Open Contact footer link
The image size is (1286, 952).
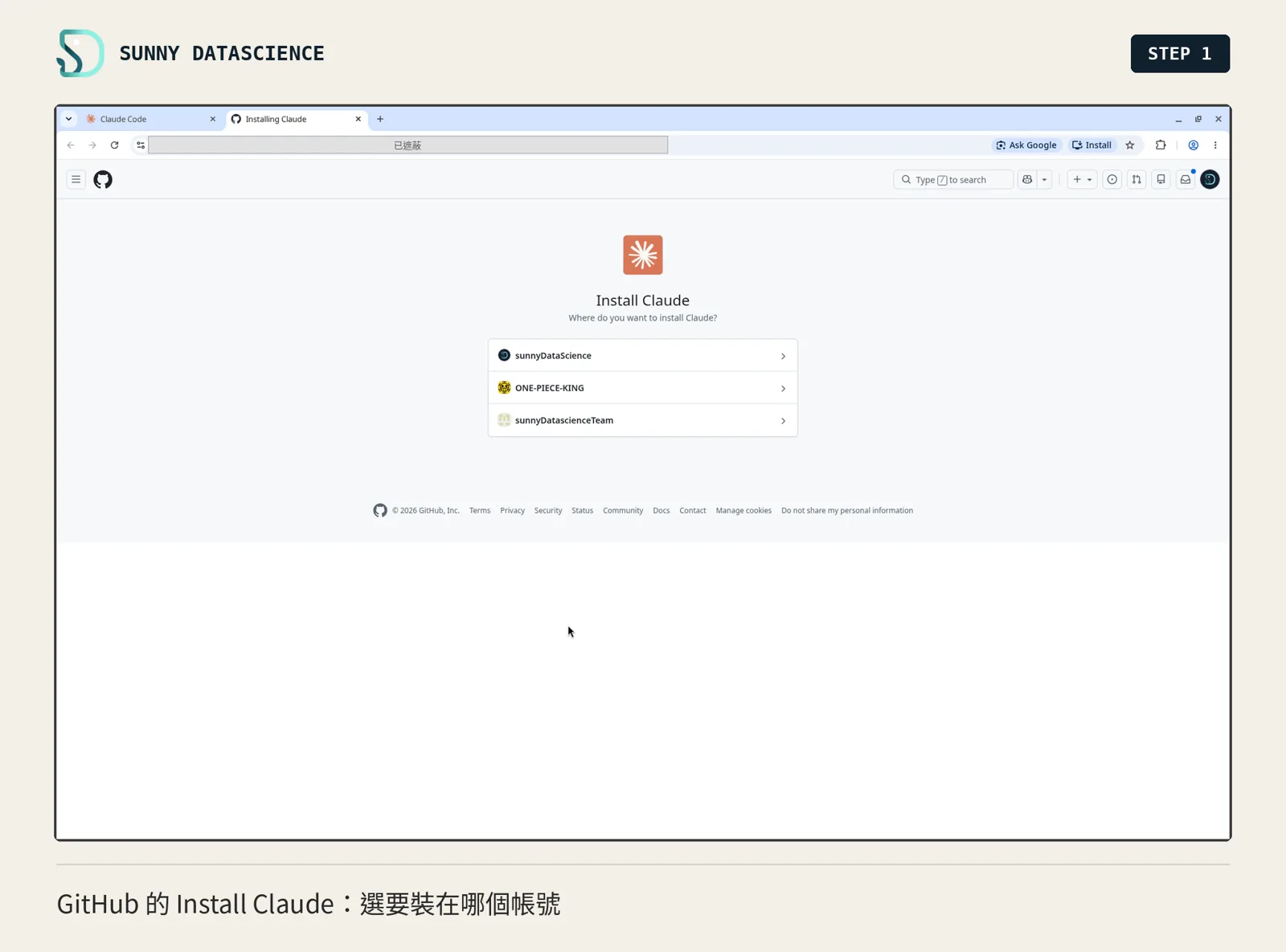[x=692, y=510]
